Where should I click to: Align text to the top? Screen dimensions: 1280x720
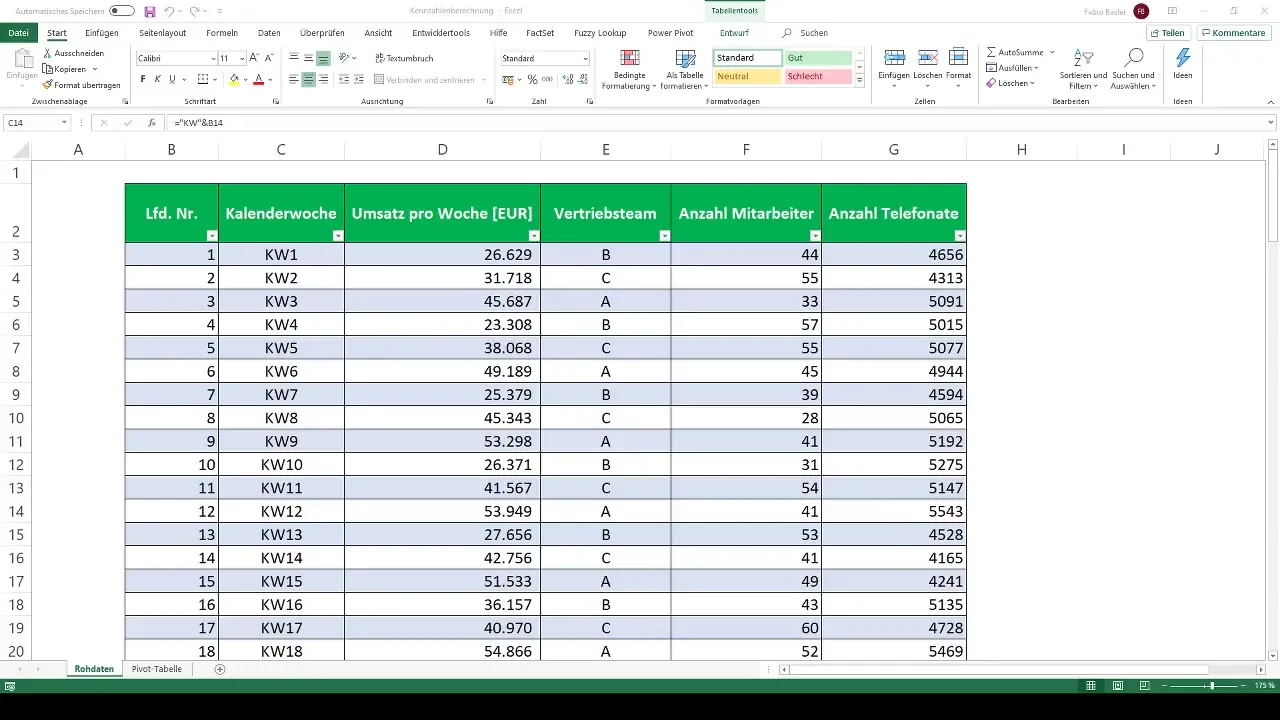[x=294, y=58]
